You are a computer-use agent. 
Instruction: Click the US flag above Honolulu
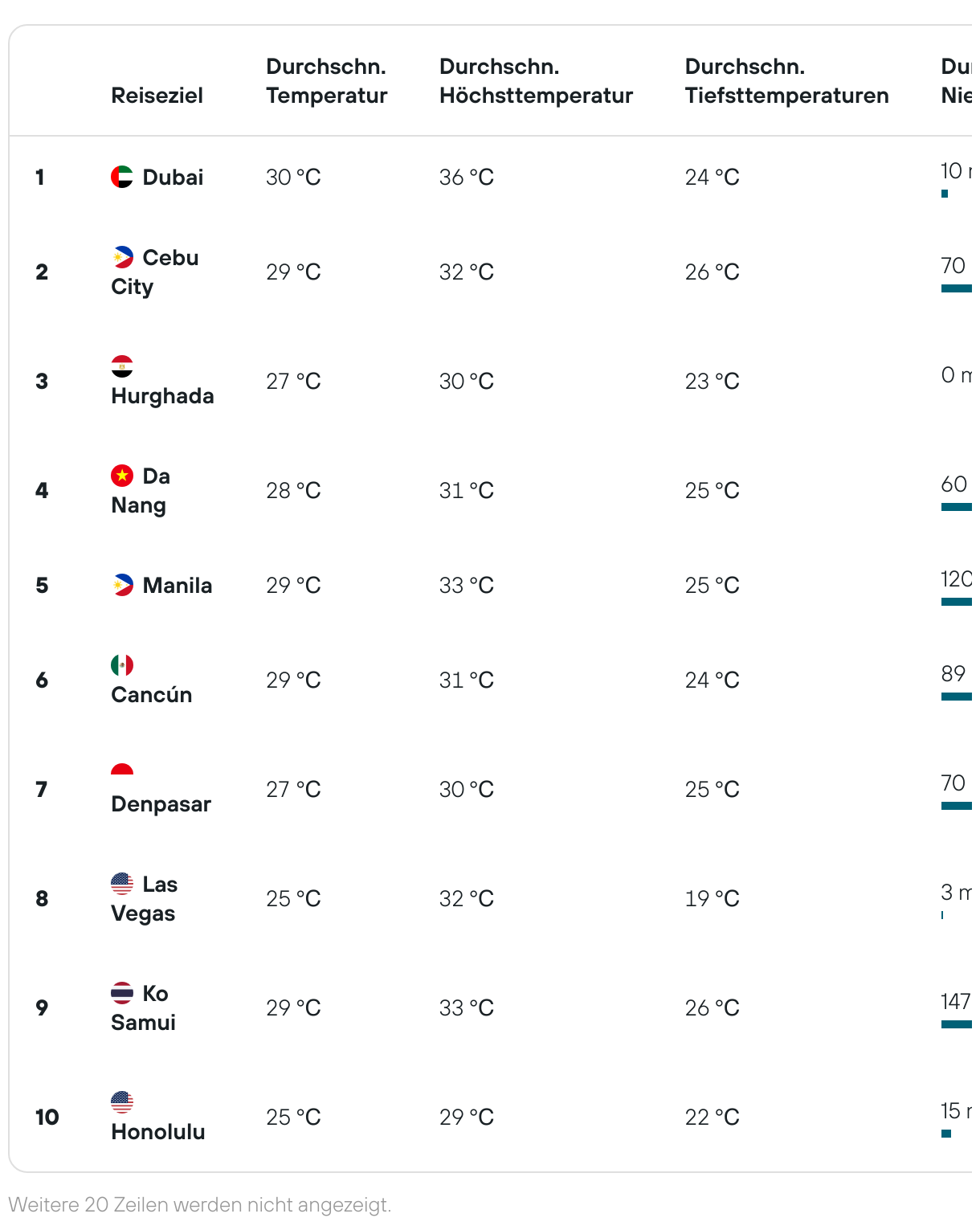point(122,1102)
